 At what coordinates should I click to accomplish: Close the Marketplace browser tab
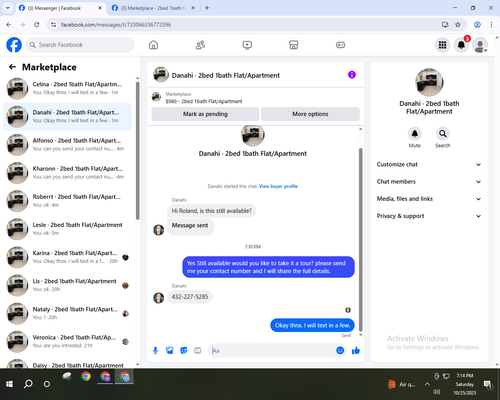point(193,8)
